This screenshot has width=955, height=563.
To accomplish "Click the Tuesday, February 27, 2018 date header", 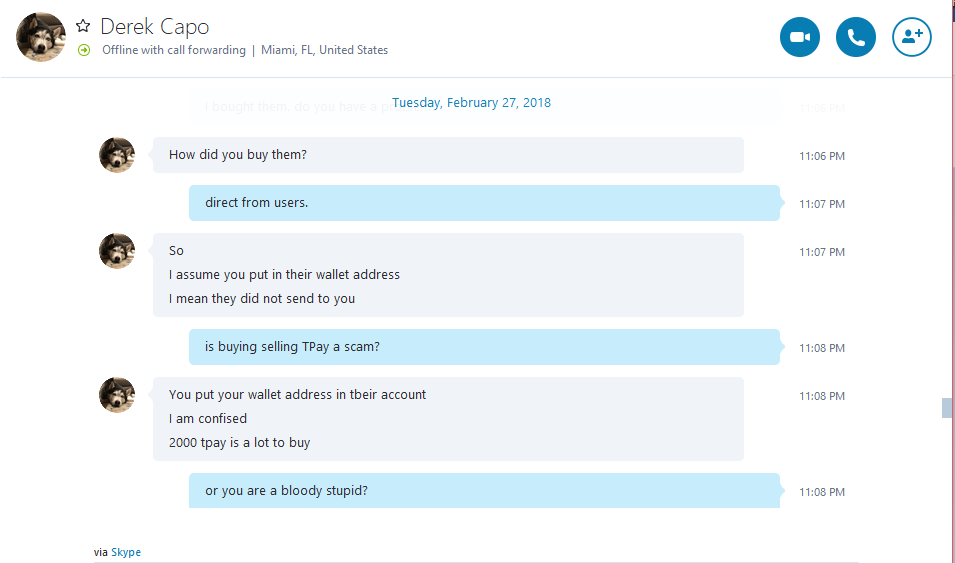I will pos(471,102).
